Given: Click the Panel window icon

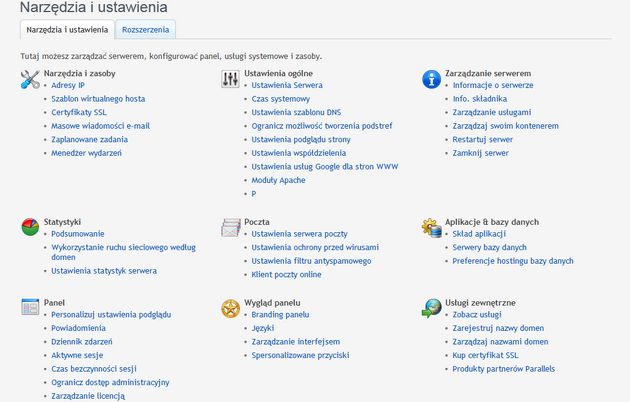Looking at the screenshot, I should coord(30,307).
